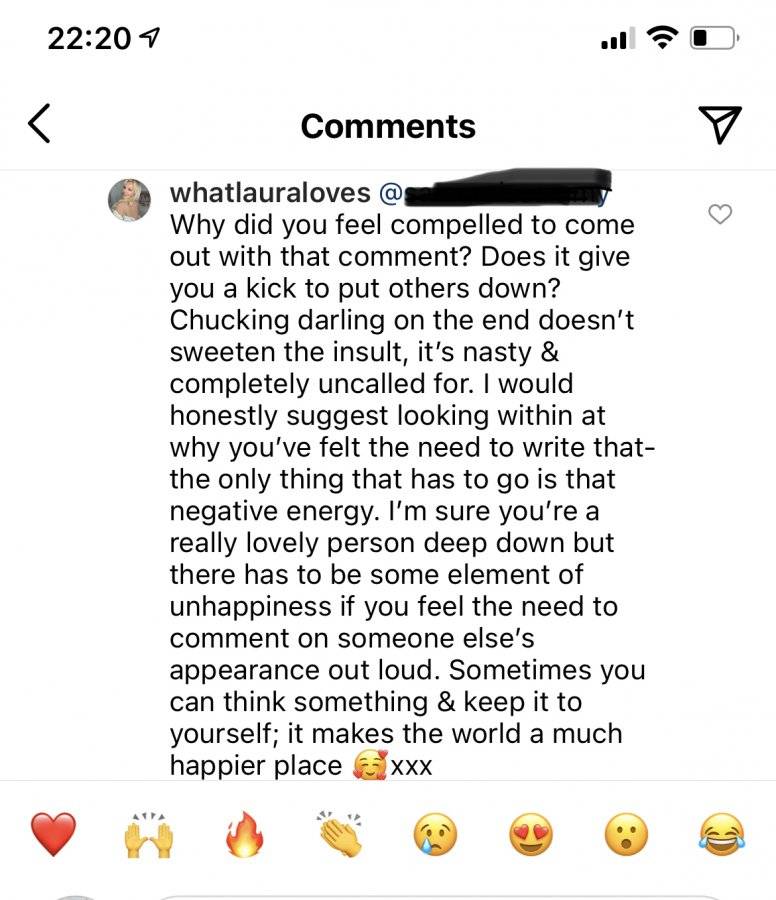Insert the heart eyes emoji
This screenshot has height=900, width=776.
click(531, 835)
